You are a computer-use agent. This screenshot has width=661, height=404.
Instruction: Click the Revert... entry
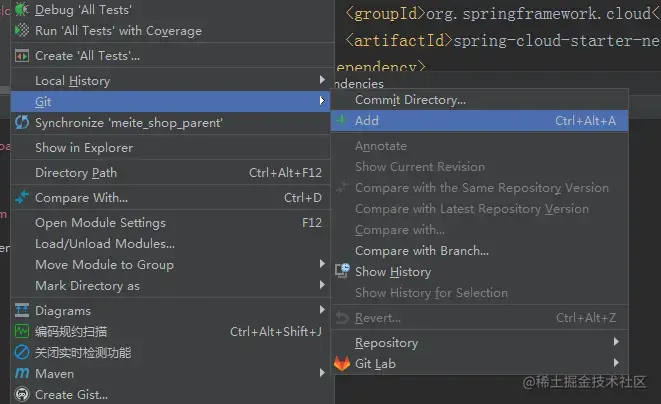[x=480, y=318]
